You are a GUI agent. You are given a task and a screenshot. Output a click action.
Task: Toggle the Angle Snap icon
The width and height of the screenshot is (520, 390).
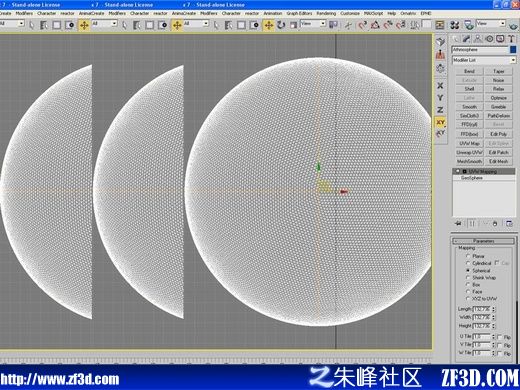click(375, 25)
